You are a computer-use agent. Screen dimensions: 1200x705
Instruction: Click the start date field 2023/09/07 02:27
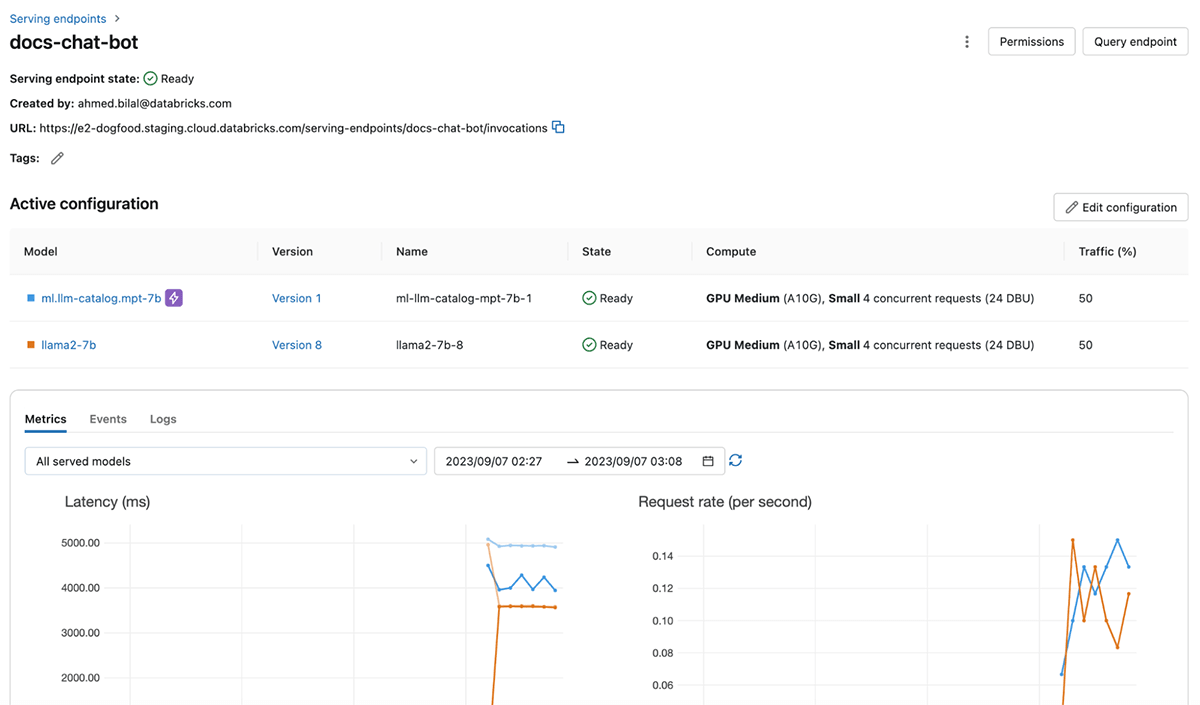pyautogui.click(x=494, y=461)
